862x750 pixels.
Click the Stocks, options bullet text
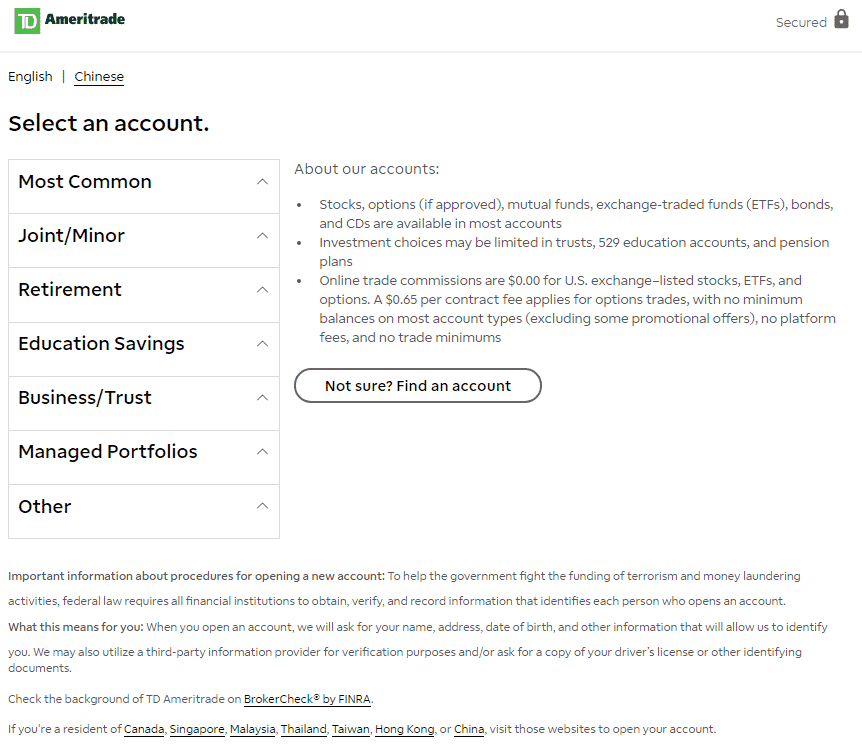(x=576, y=214)
